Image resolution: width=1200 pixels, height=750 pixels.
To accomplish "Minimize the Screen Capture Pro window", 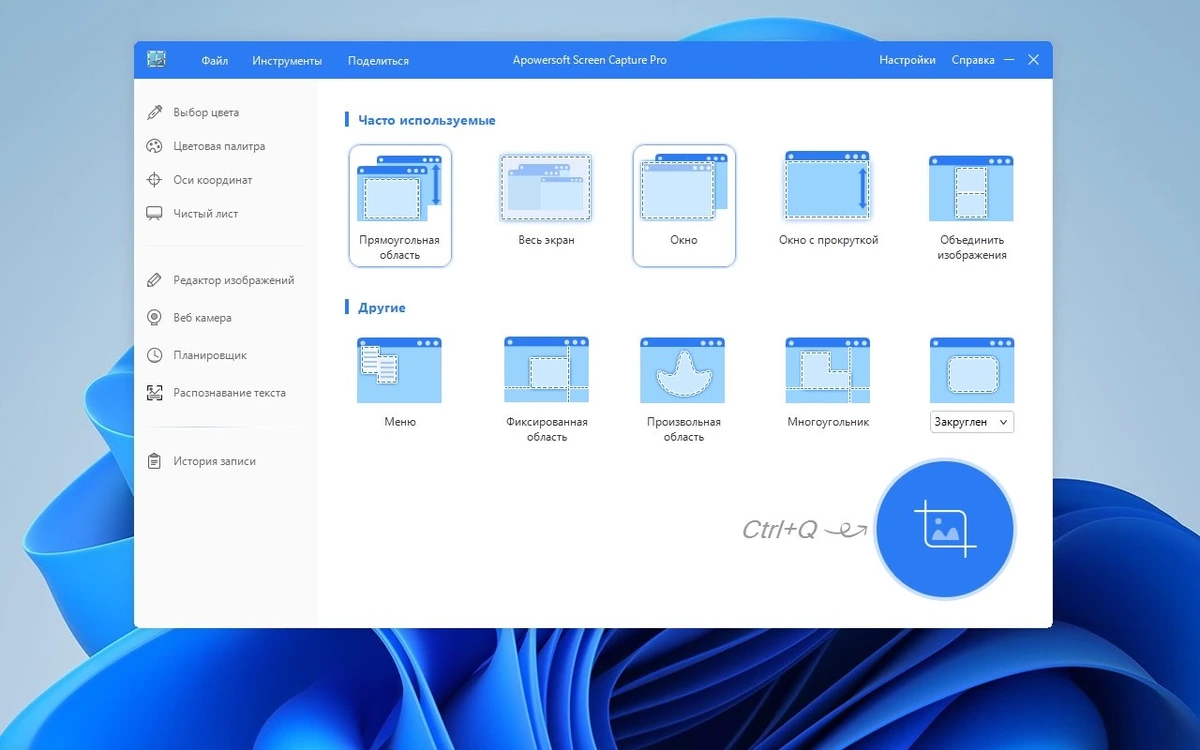I will (x=1010, y=60).
